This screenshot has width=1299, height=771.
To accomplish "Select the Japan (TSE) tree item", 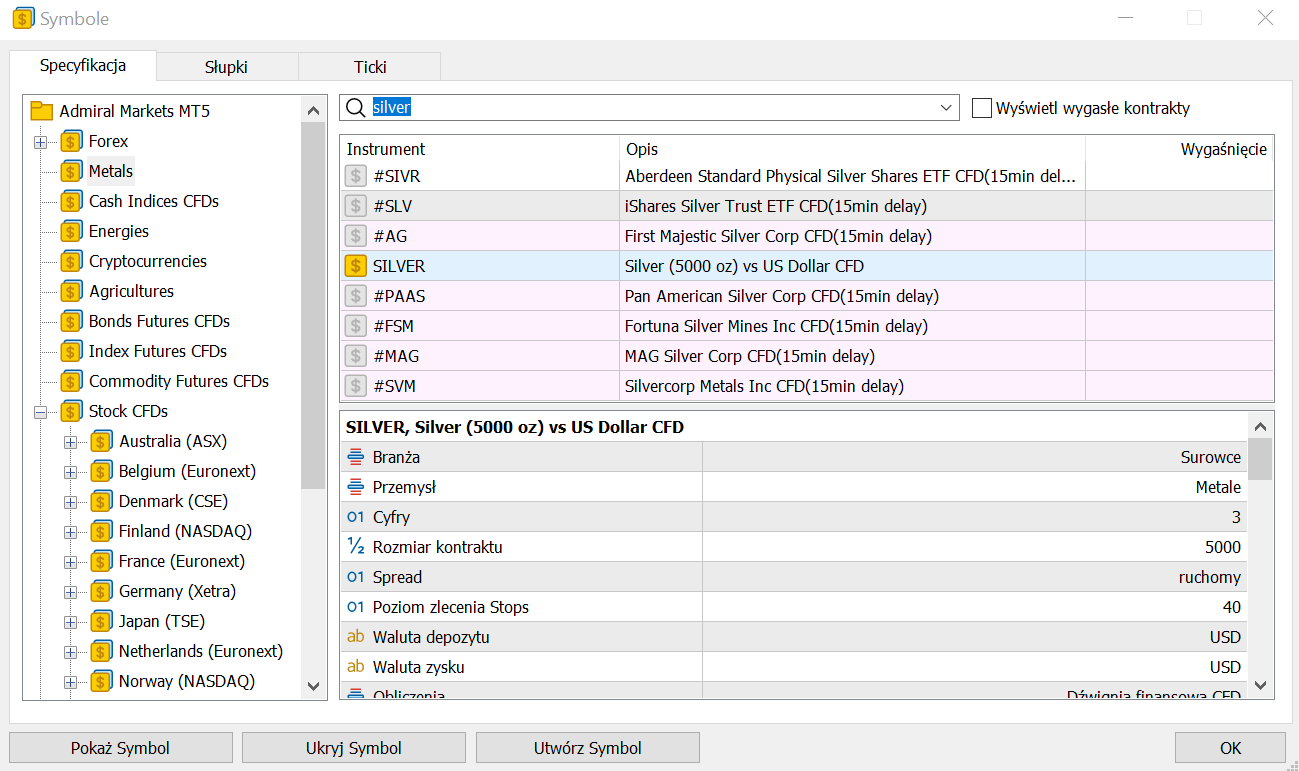I will (162, 621).
